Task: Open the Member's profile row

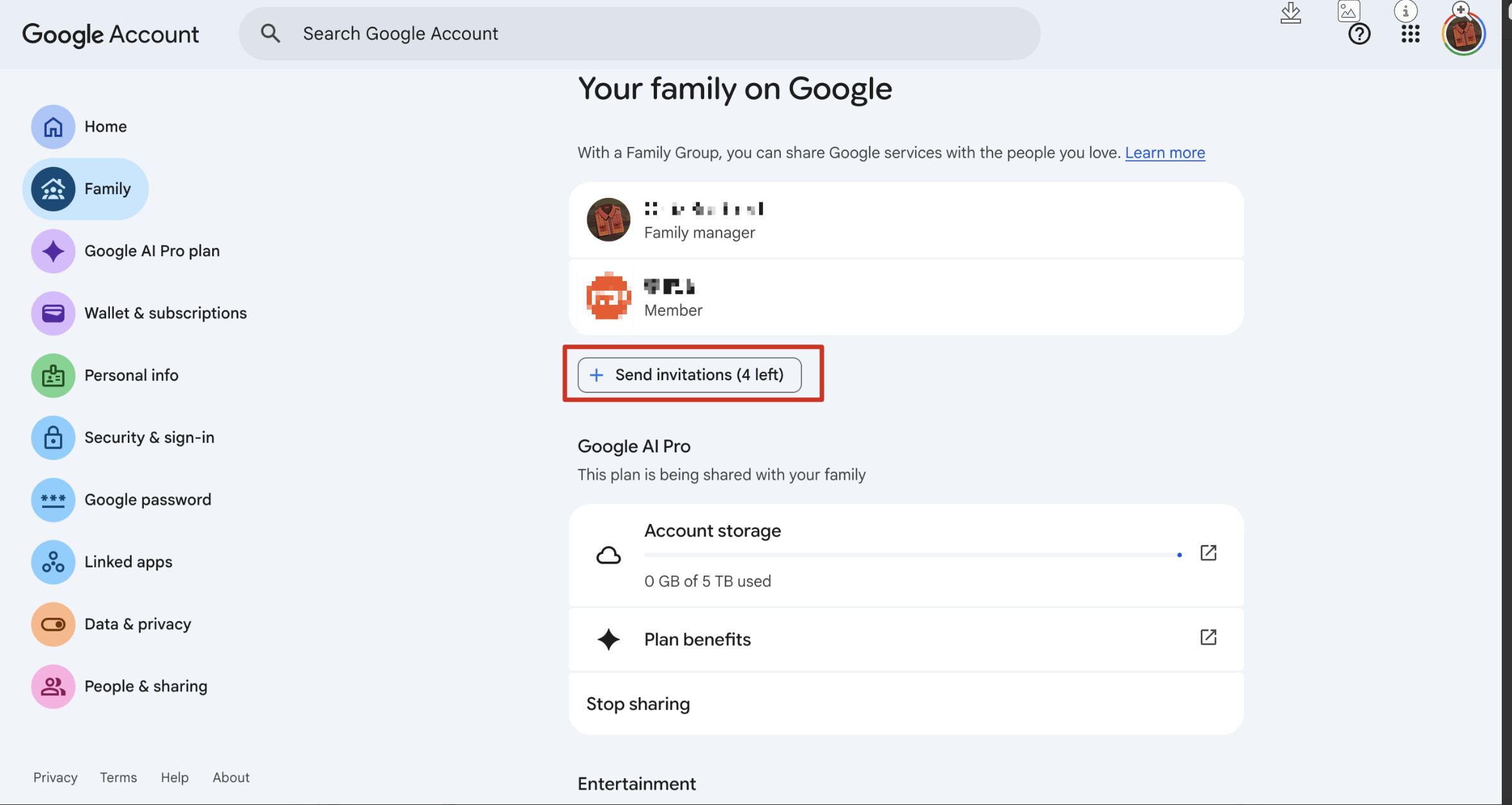Action: [906, 297]
